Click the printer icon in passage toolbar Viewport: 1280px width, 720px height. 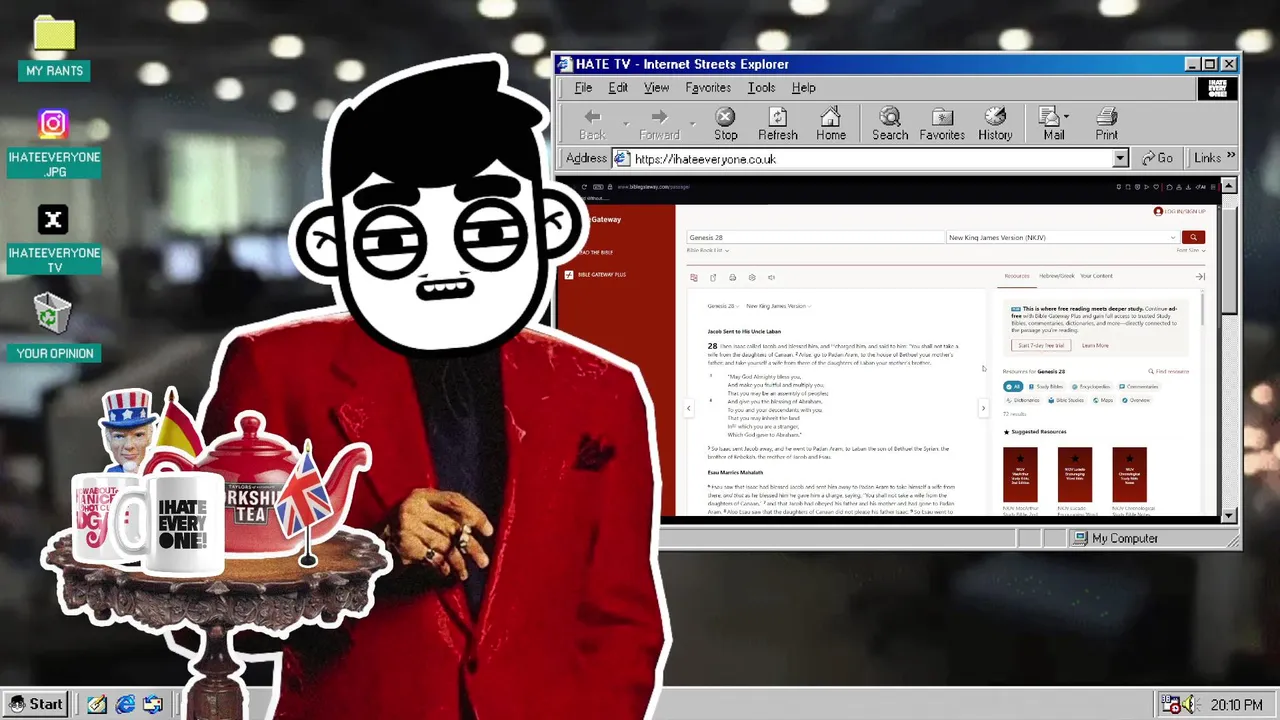click(x=732, y=277)
